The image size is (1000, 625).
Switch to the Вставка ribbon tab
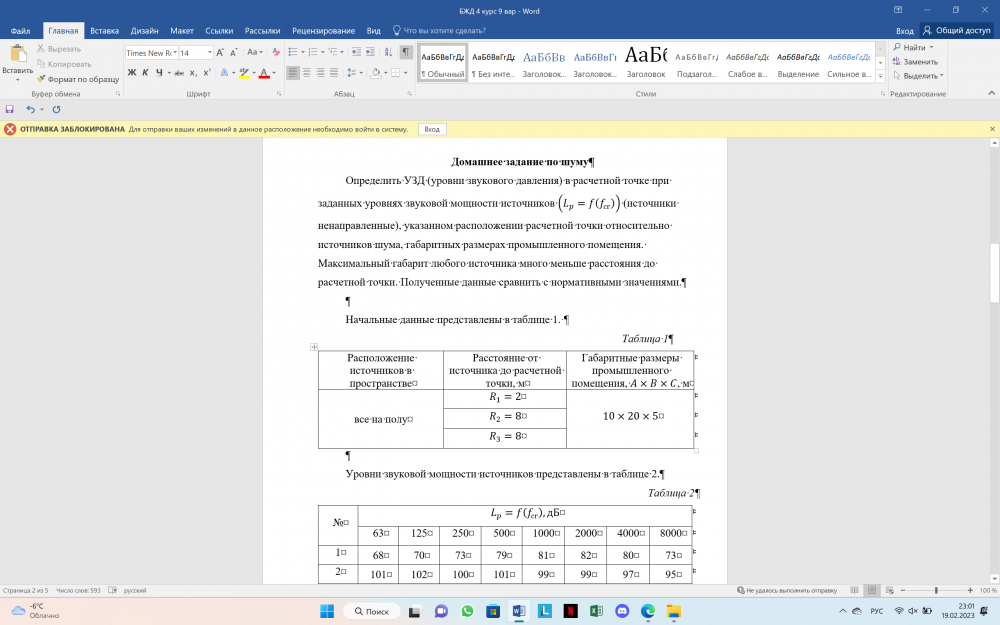[105, 31]
